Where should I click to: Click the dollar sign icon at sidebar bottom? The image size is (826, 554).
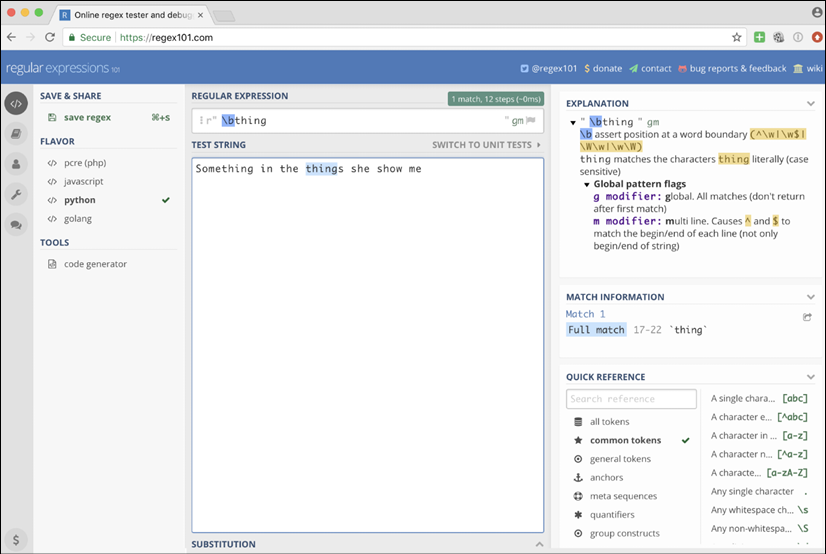pyautogui.click(x=16, y=539)
